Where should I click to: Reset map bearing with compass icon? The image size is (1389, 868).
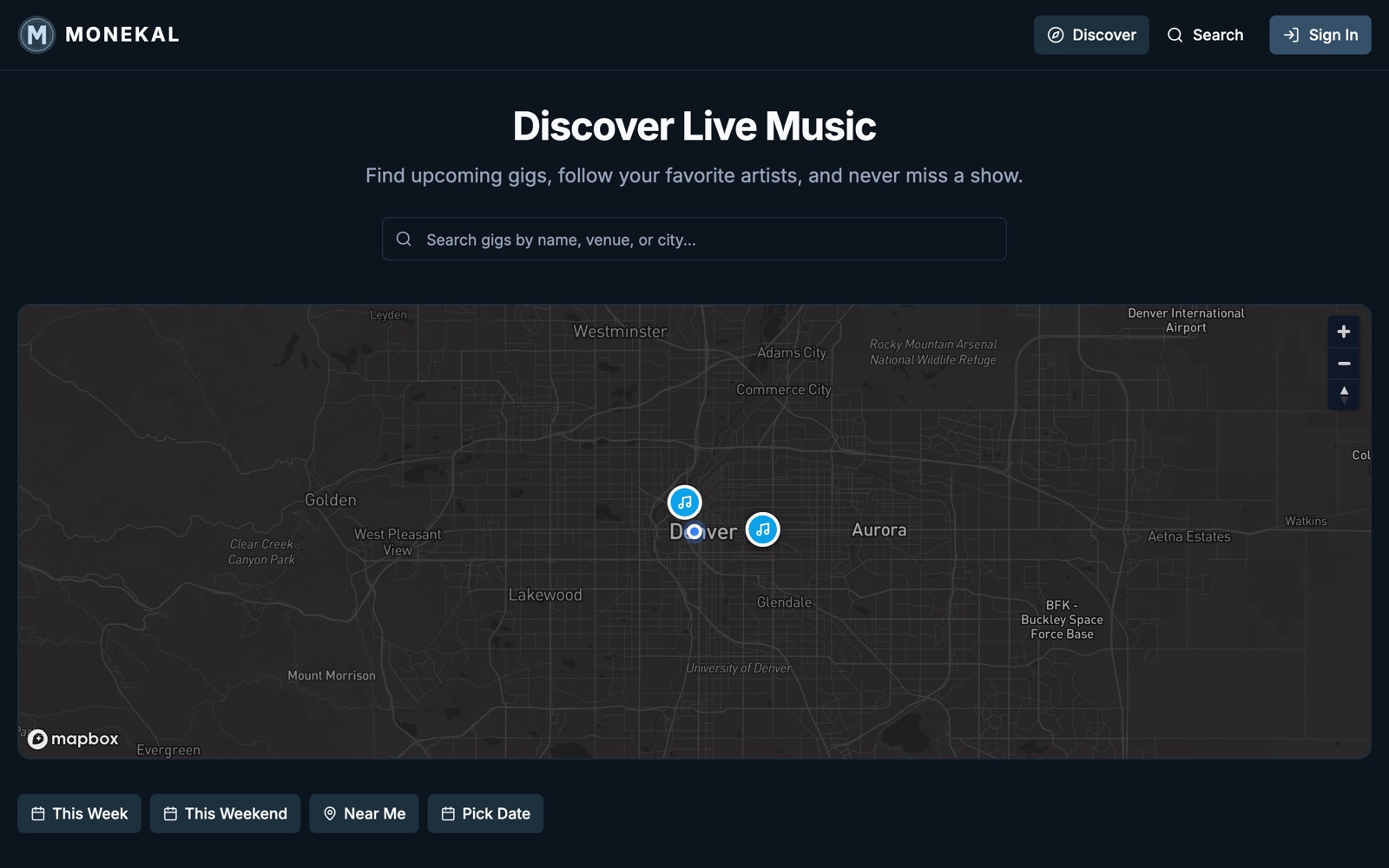click(1344, 394)
